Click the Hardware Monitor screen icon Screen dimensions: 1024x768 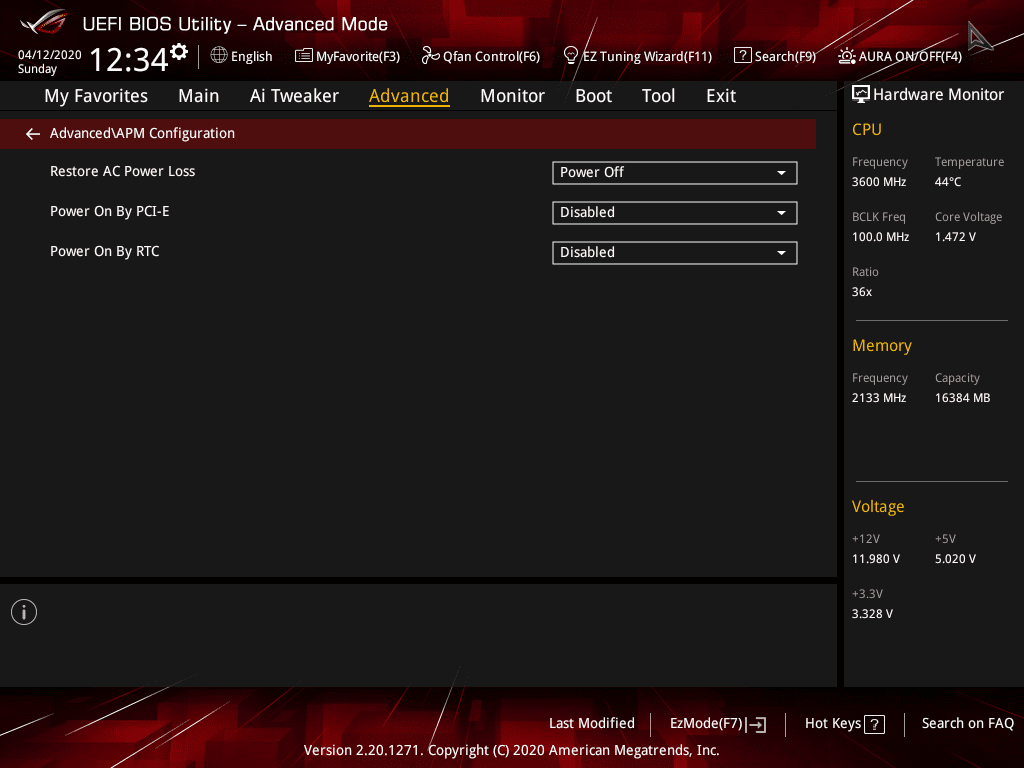pyautogui.click(x=861, y=95)
